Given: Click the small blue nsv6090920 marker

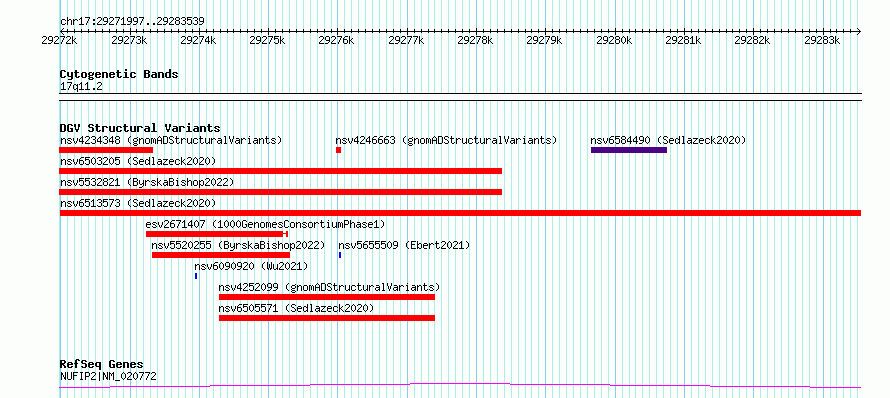Looking at the screenshot, I should point(196,276).
